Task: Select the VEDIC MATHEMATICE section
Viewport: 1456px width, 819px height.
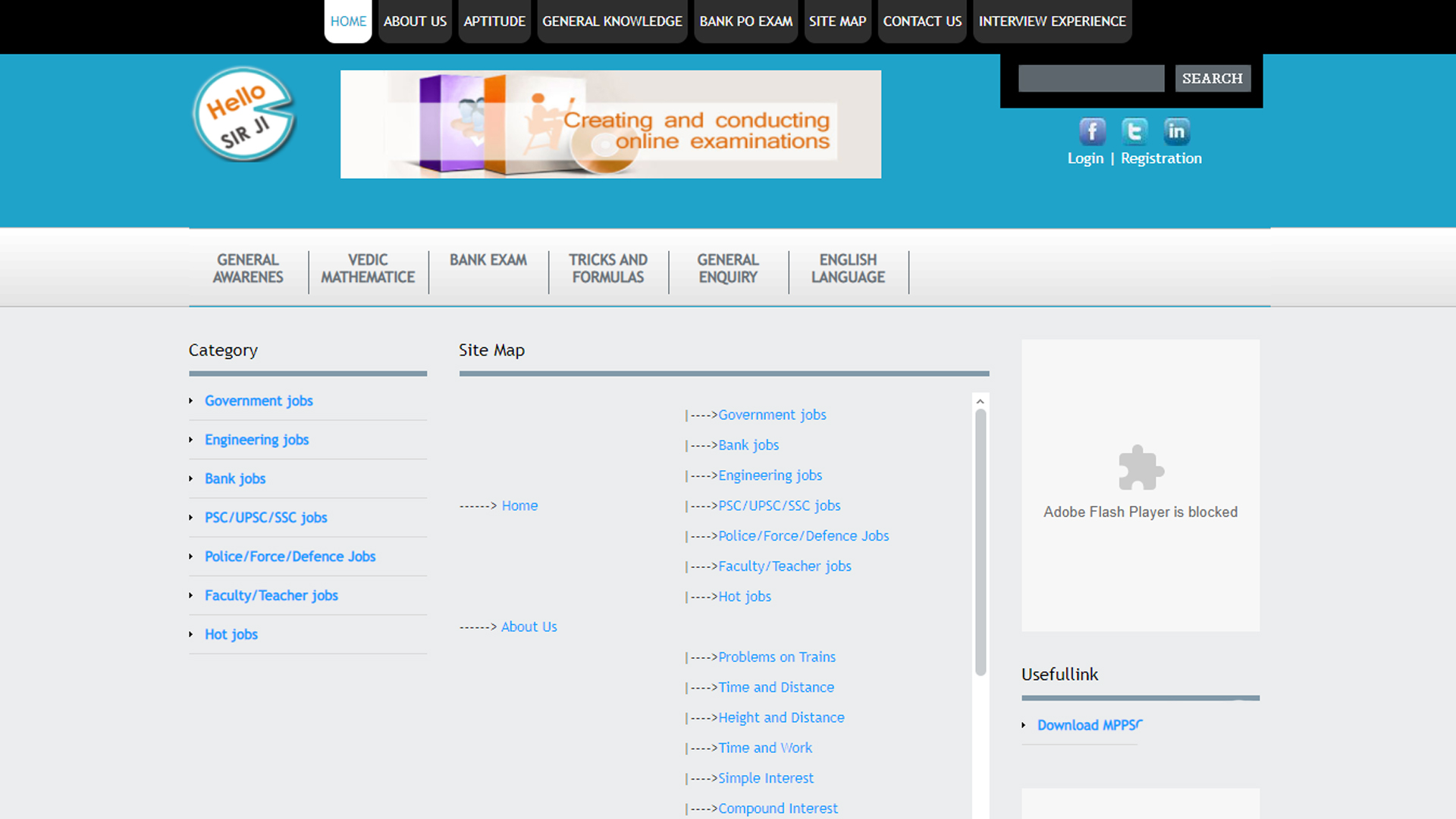Action: pos(368,268)
